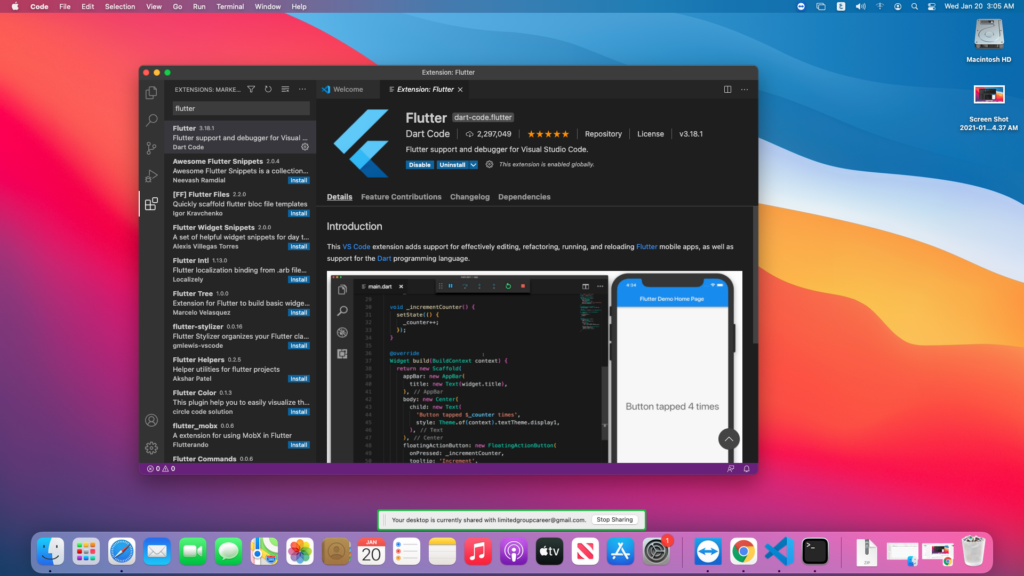Open Google Chrome from the Dock
Viewport: 1024px width, 576px height.
coord(743,552)
